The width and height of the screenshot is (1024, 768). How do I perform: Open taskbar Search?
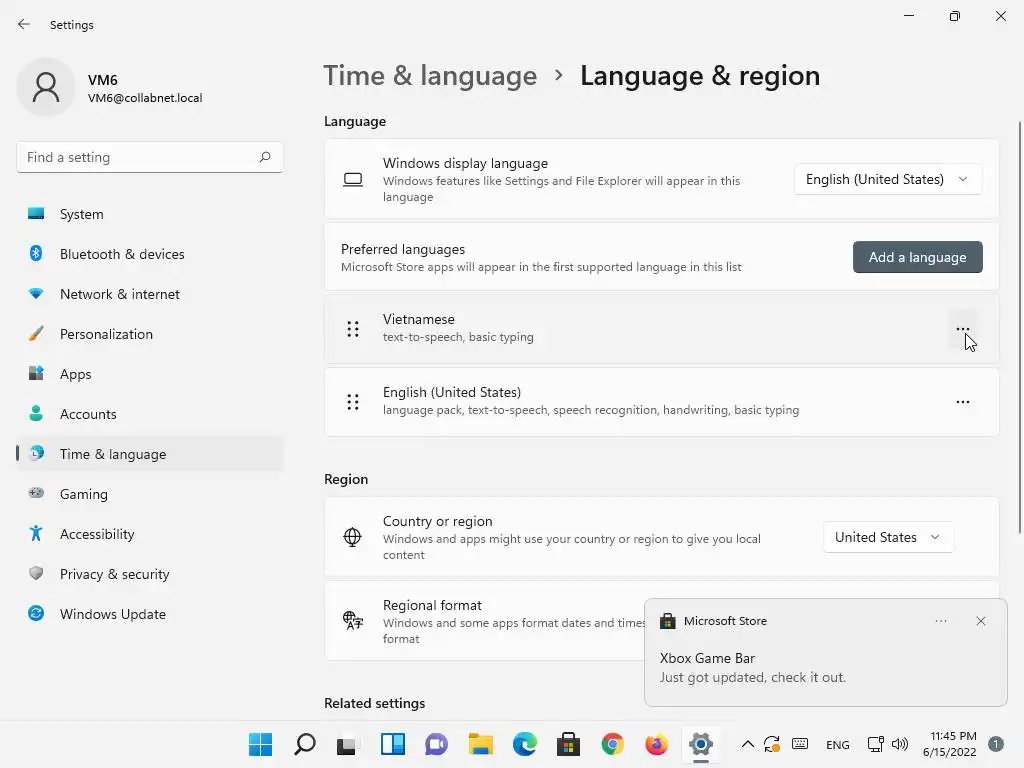click(304, 744)
